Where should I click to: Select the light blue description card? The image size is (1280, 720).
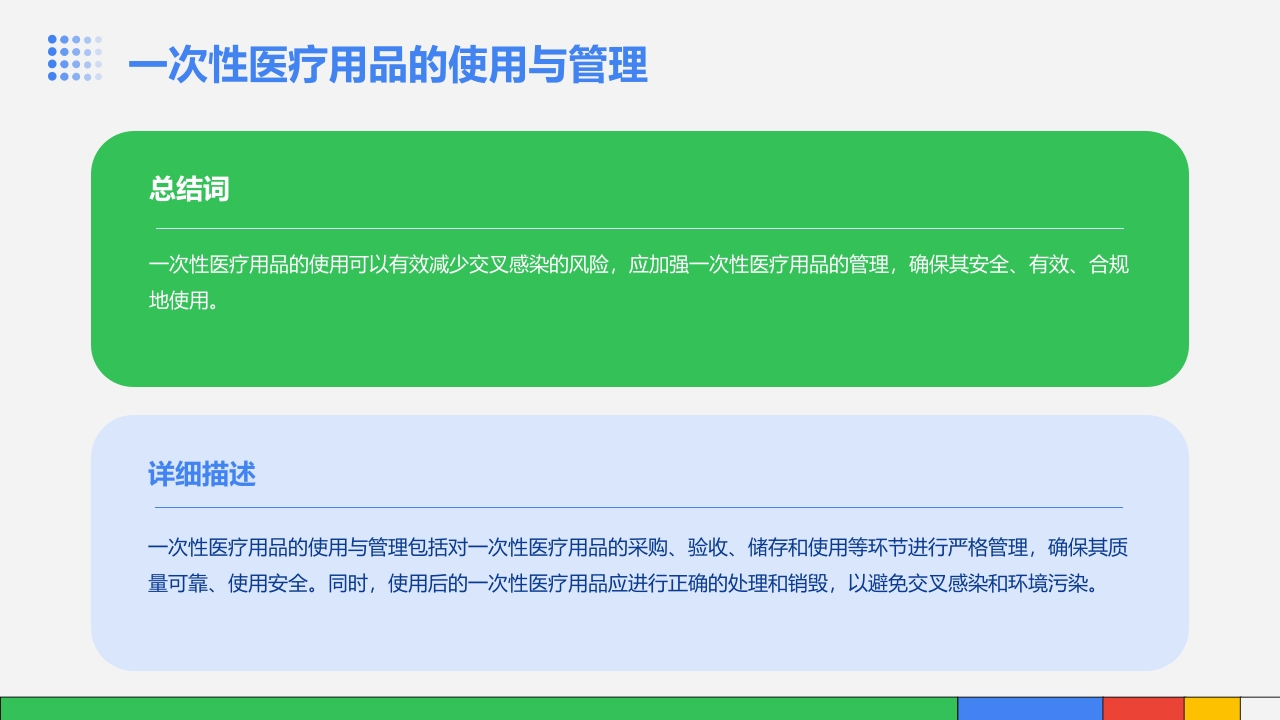point(640,543)
